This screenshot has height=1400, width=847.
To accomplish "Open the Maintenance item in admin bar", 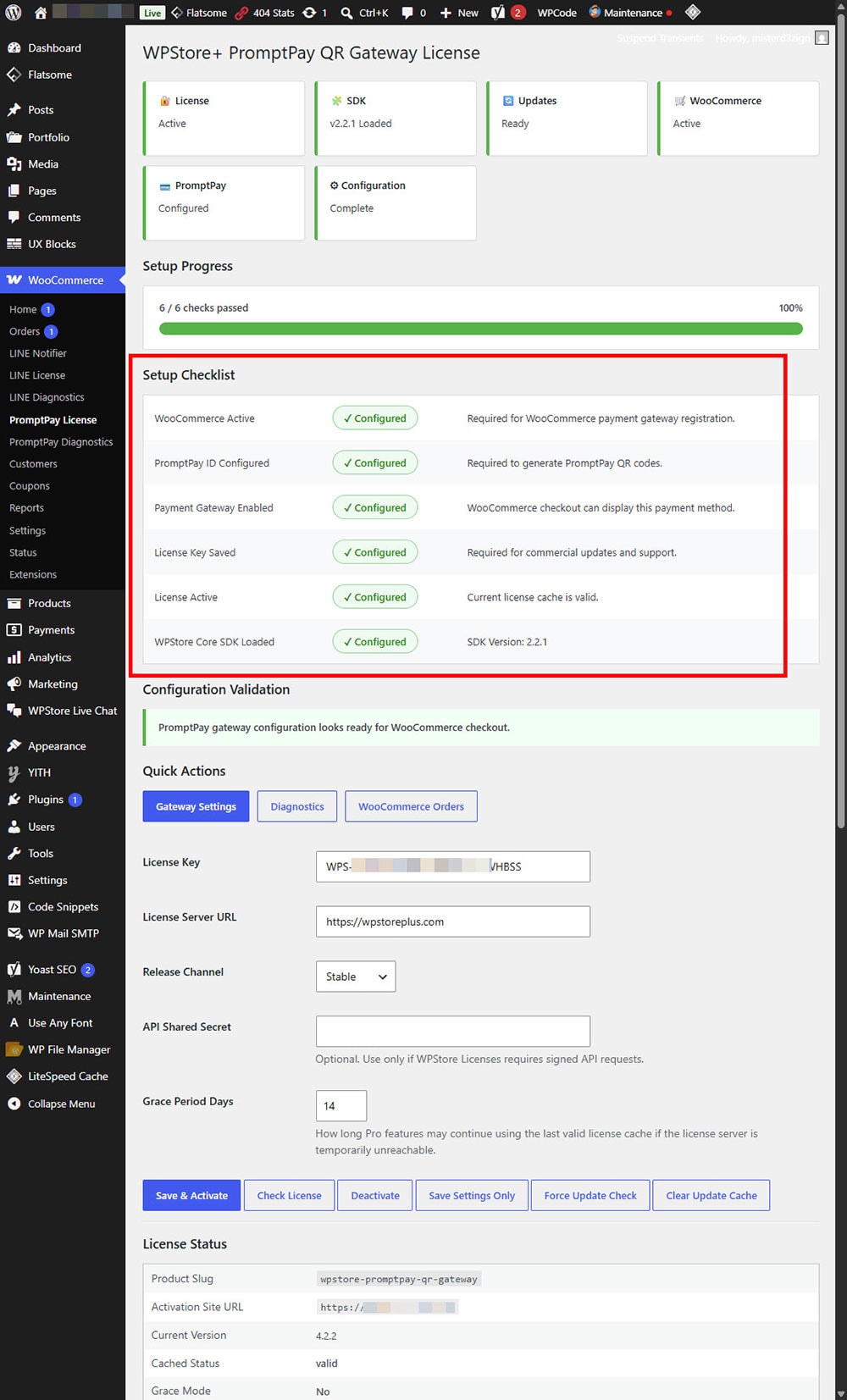I will click(630, 13).
